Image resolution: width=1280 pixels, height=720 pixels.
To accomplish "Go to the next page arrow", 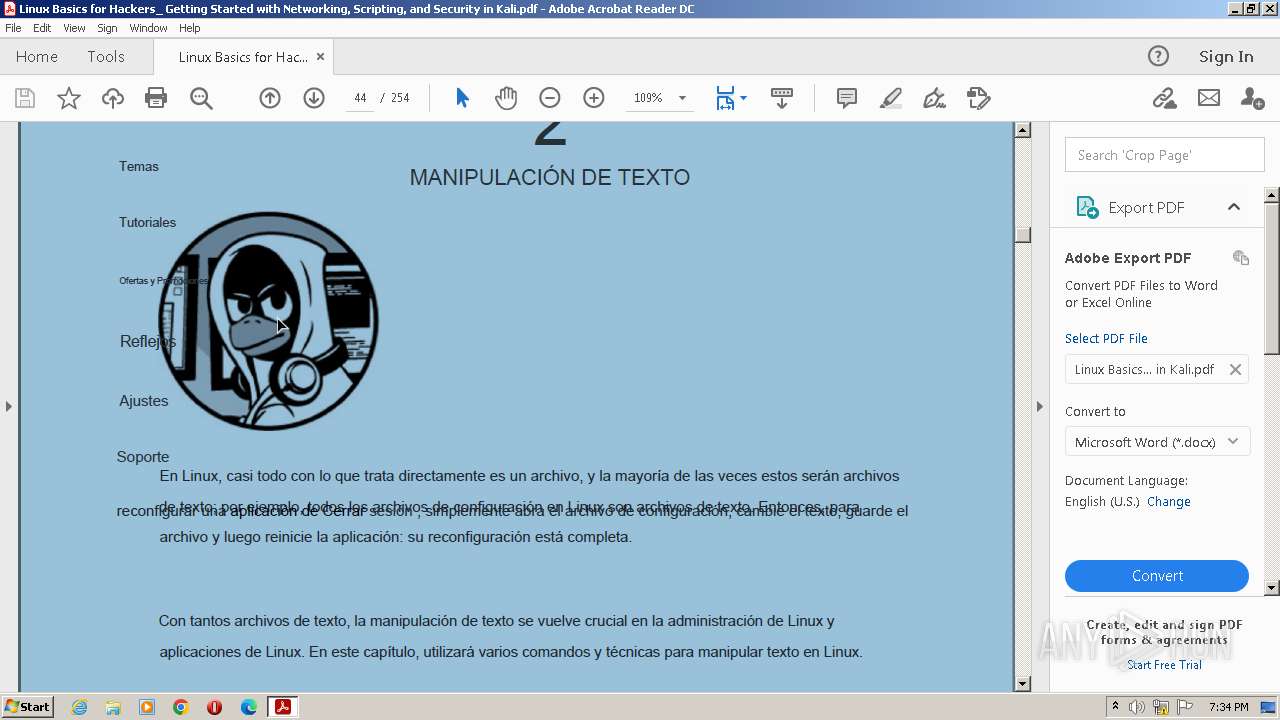I will click(x=314, y=98).
